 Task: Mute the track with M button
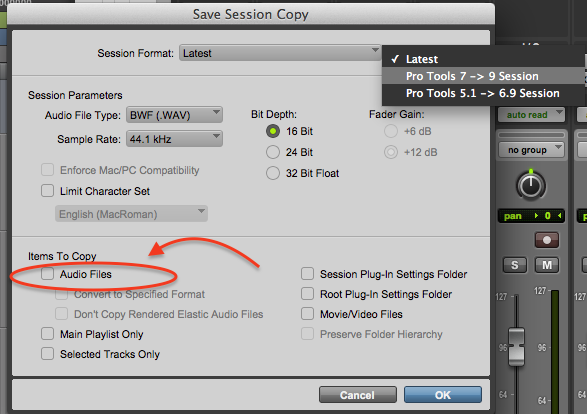[x=547, y=265]
